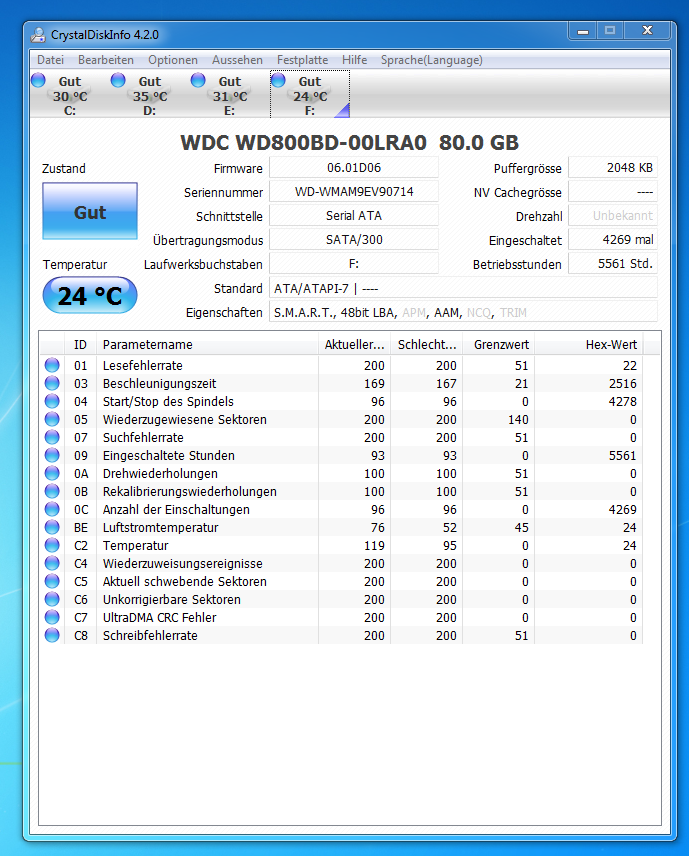Click status orb of UltraDMA CRC Fehler row
The height and width of the screenshot is (856, 689).
pos(52,617)
